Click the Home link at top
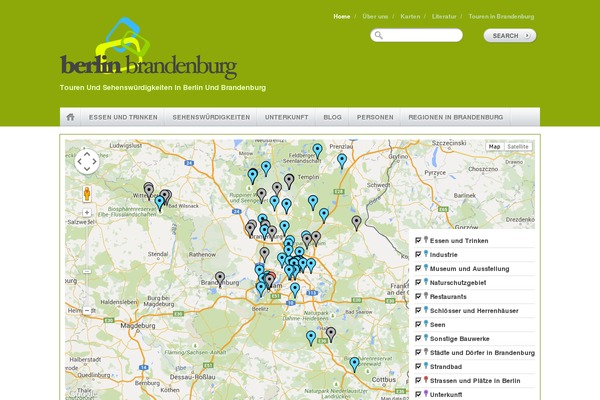 pos(342,16)
